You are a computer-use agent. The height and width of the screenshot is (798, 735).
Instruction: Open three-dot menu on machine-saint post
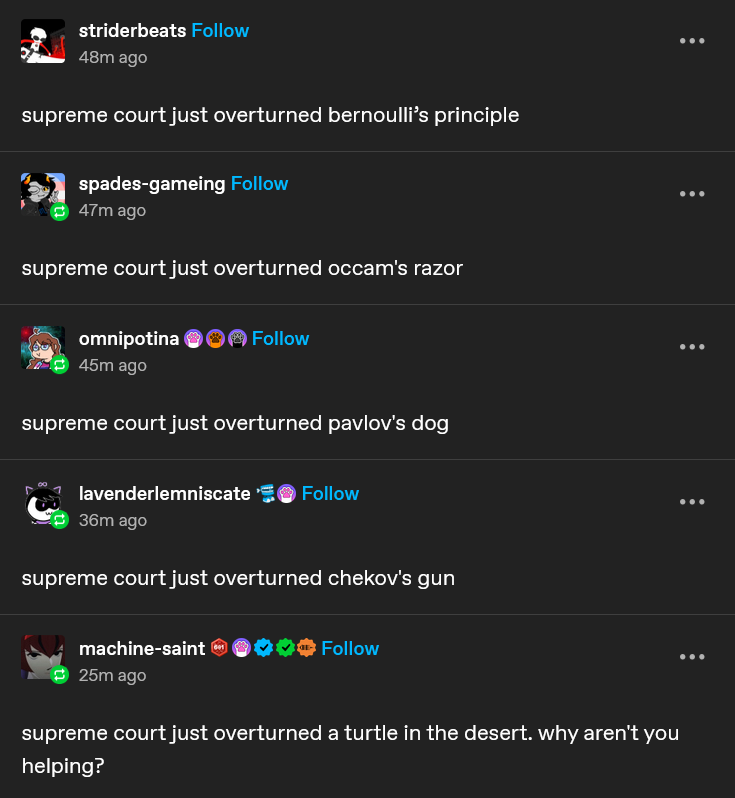(692, 657)
